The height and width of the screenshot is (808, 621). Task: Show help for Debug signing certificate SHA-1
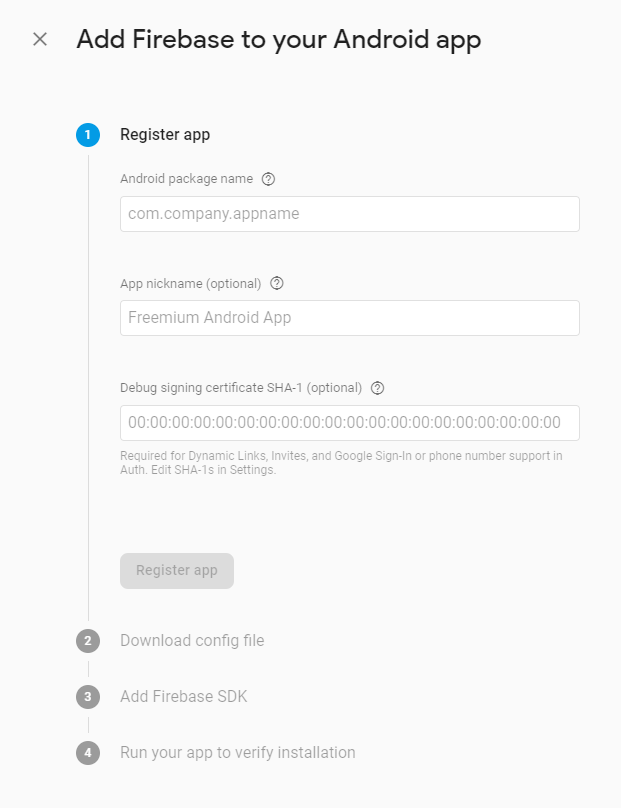pyautogui.click(x=377, y=388)
